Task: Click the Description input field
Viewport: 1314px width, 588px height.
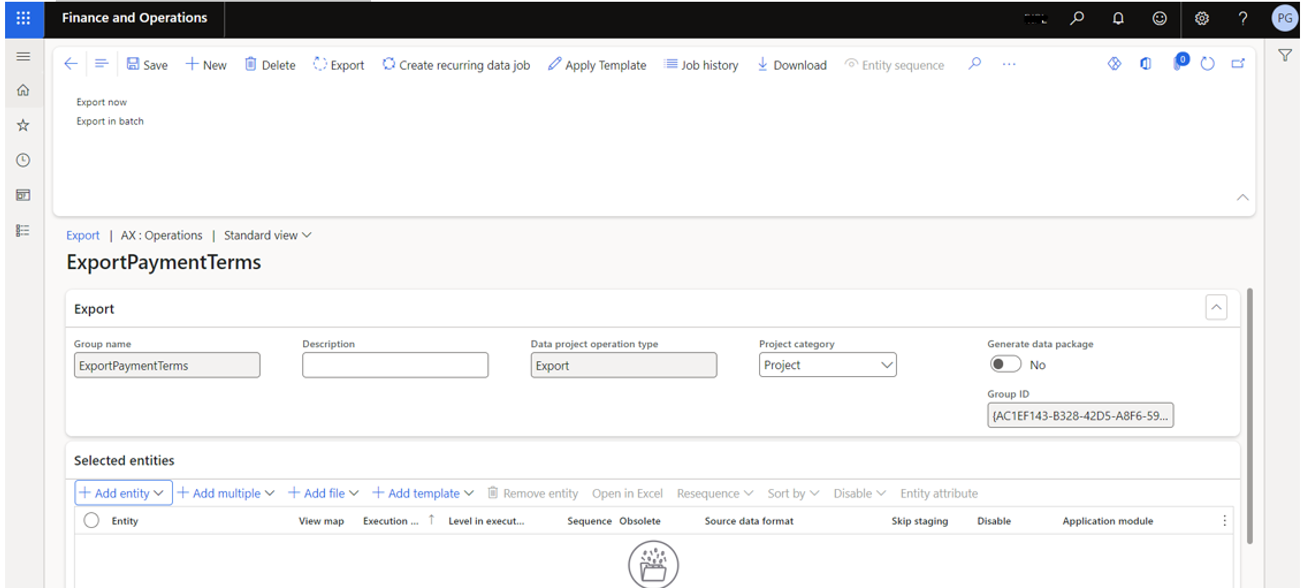Action: pyautogui.click(x=395, y=365)
